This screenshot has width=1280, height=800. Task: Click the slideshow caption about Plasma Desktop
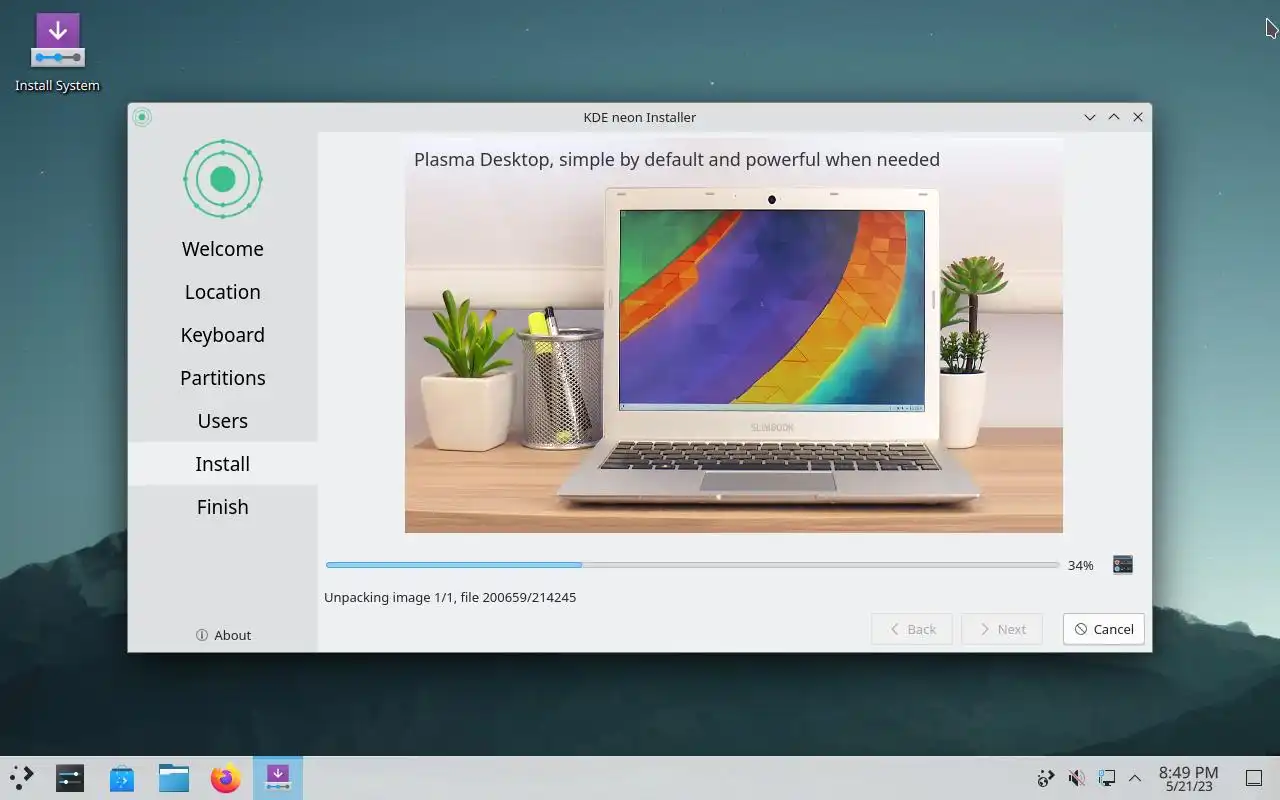(677, 159)
